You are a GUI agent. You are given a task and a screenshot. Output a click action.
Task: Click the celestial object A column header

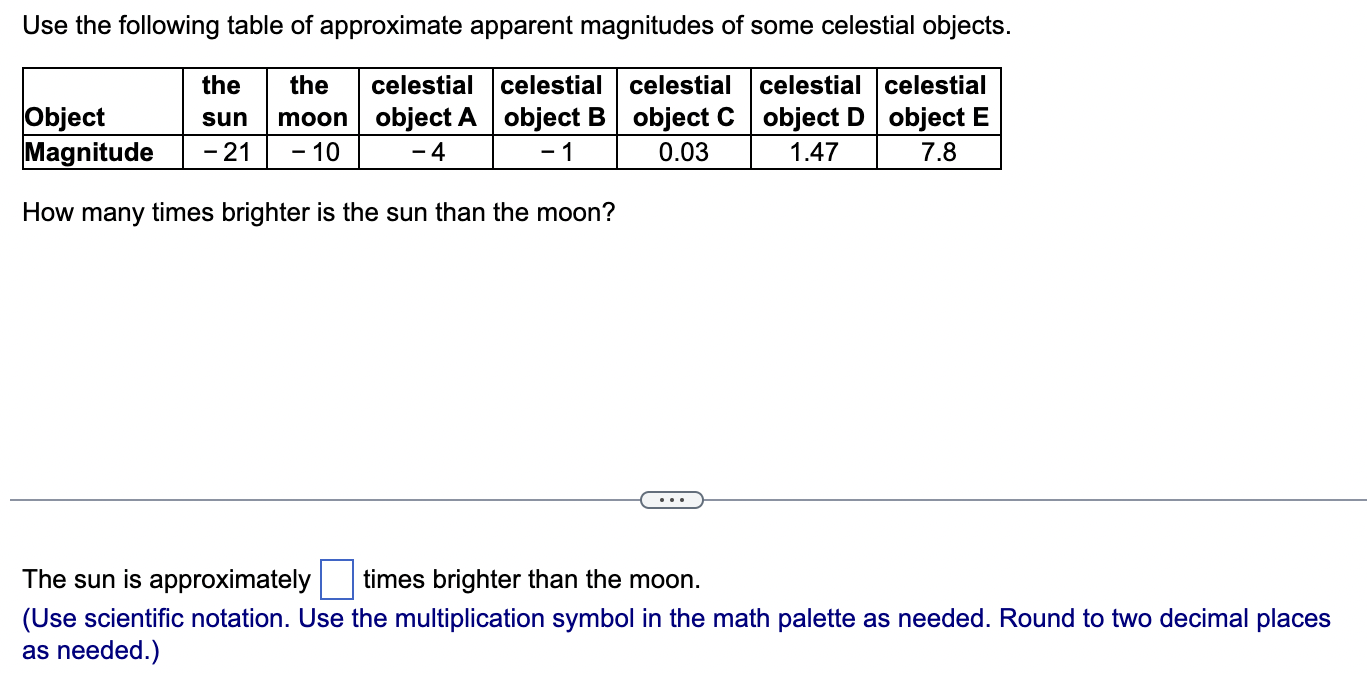424,101
